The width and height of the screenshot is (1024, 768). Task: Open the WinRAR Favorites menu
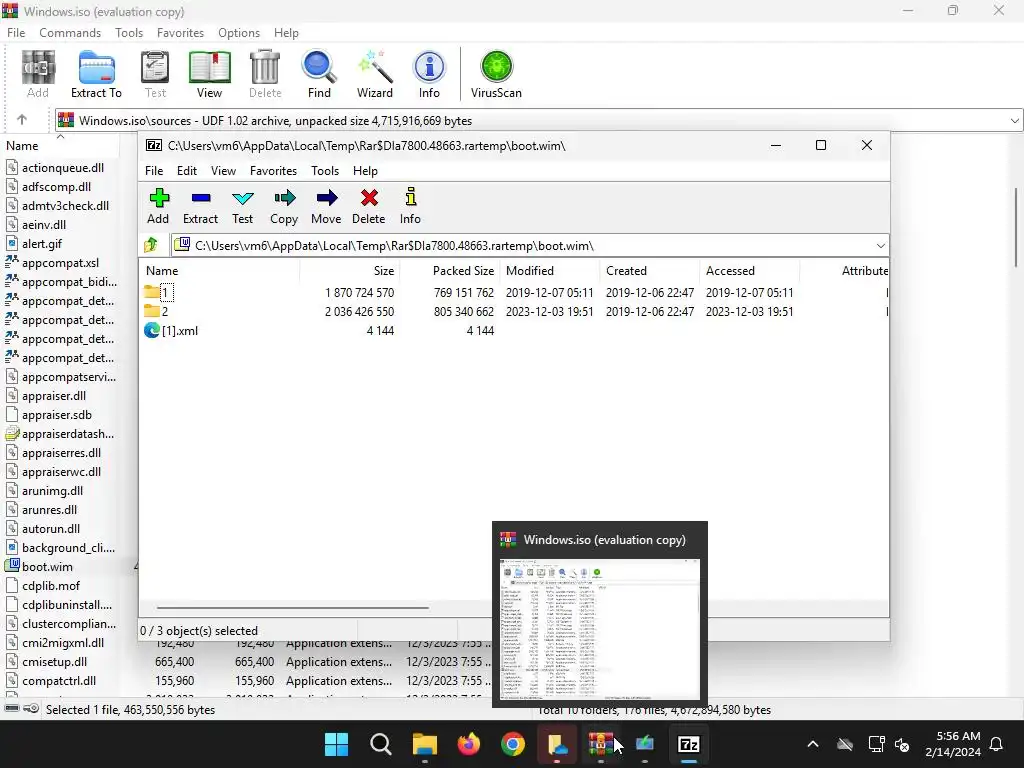tap(180, 33)
